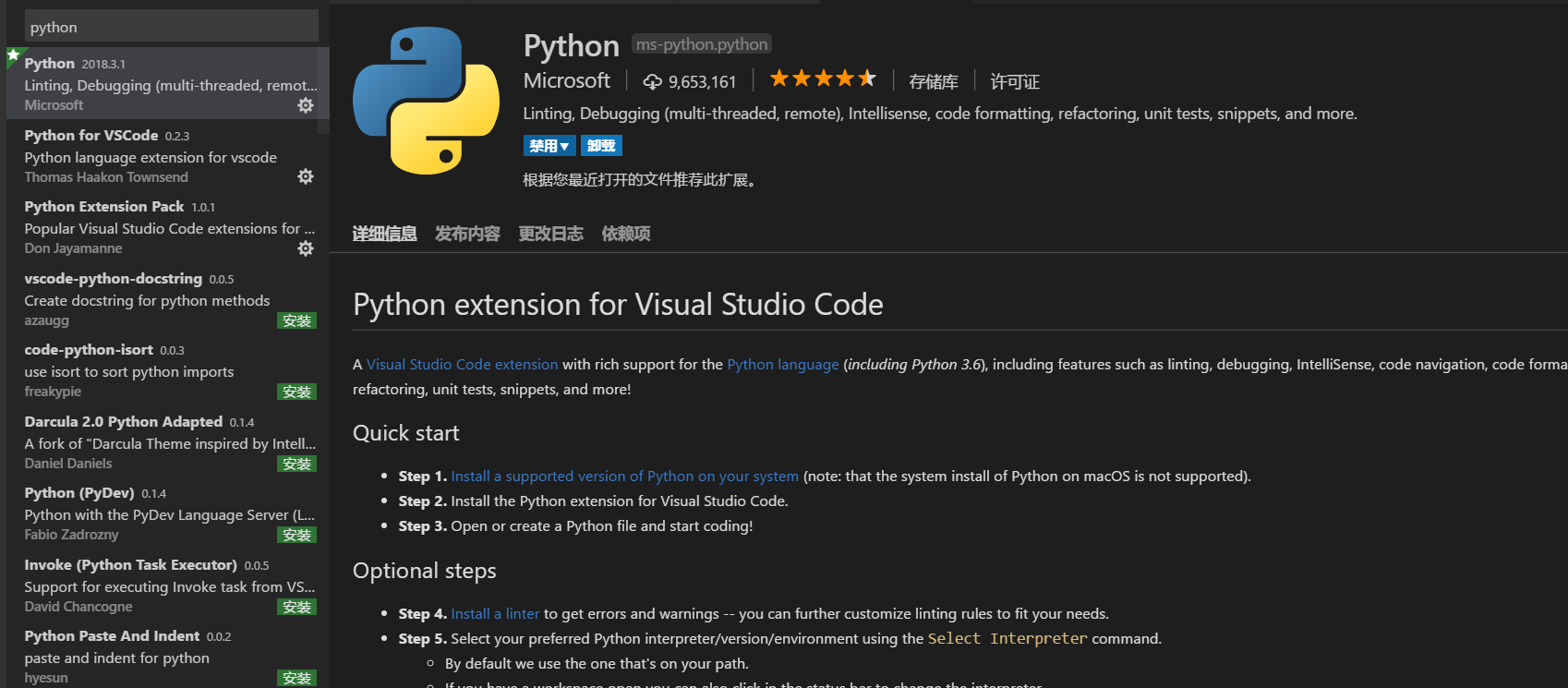Click the Python title in extension header
Viewport: 1568px width, 688px height.
[572, 45]
